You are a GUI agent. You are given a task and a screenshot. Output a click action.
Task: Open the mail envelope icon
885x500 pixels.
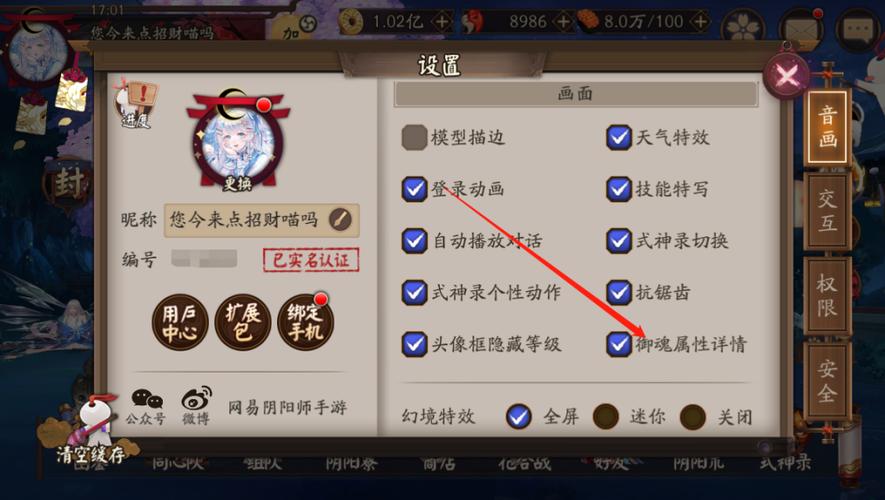click(800, 27)
